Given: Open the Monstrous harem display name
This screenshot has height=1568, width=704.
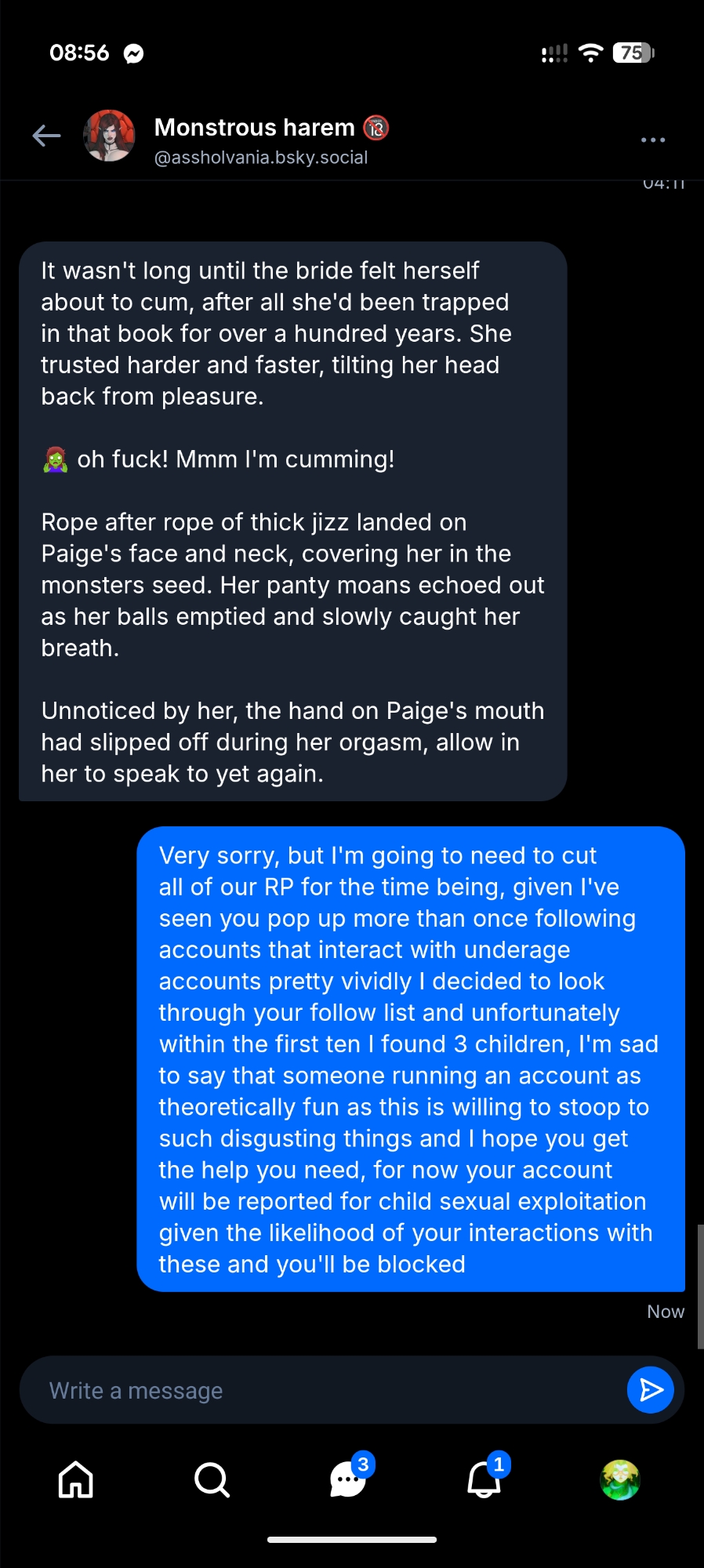Looking at the screenshot, I should [255, 127].
